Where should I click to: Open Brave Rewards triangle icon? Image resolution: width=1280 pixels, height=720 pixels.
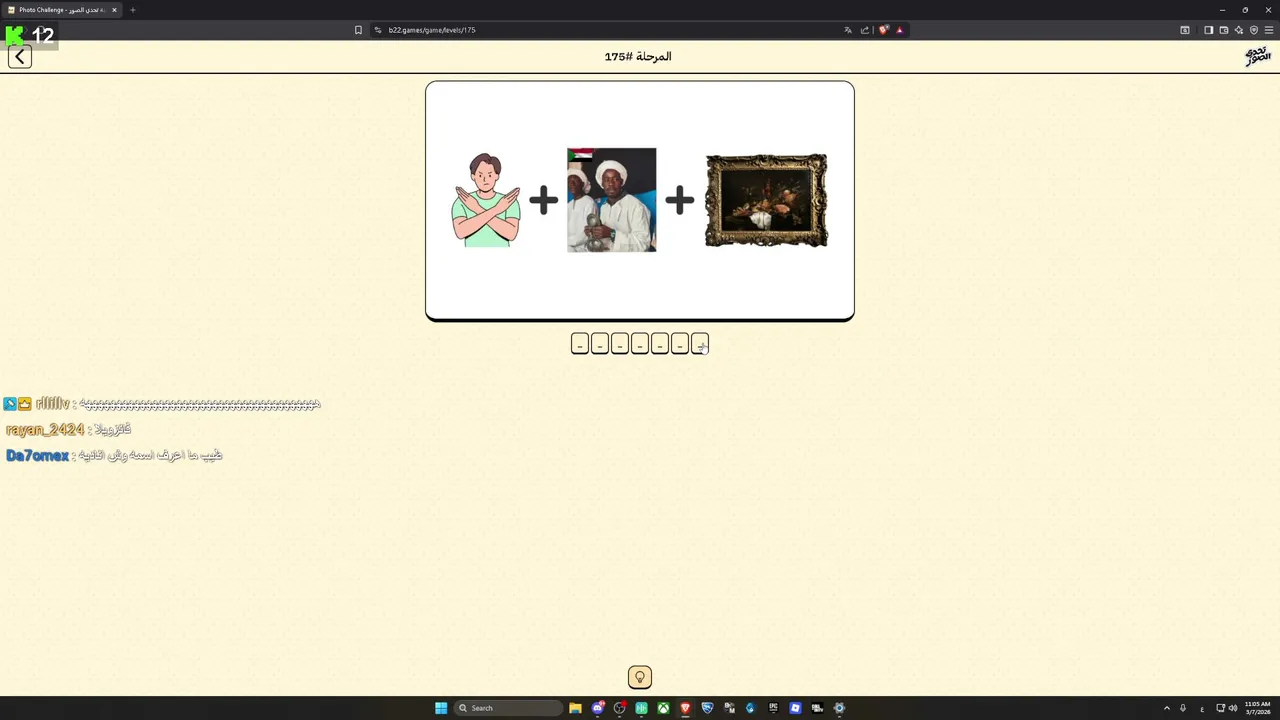click(x=899, y=30)
